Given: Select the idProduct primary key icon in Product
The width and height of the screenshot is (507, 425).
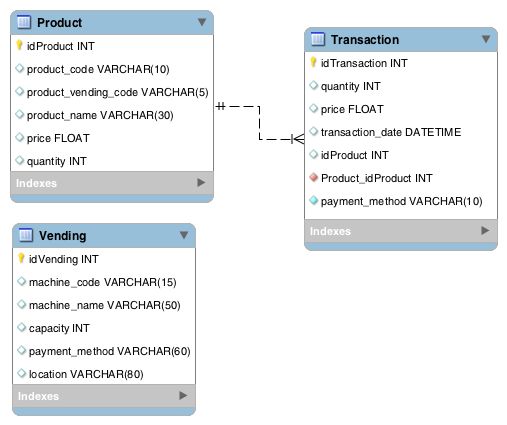Looking at the screenshot, I should (19, 45).
